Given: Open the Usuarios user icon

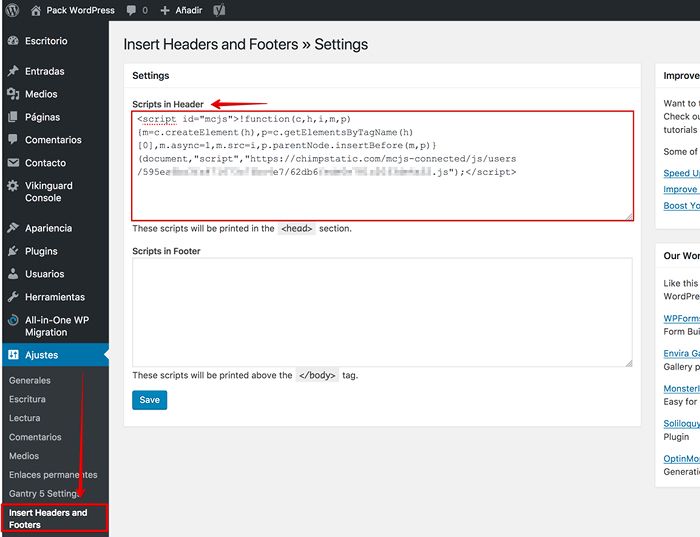Looking at the screenshot, I should point(13,274).
